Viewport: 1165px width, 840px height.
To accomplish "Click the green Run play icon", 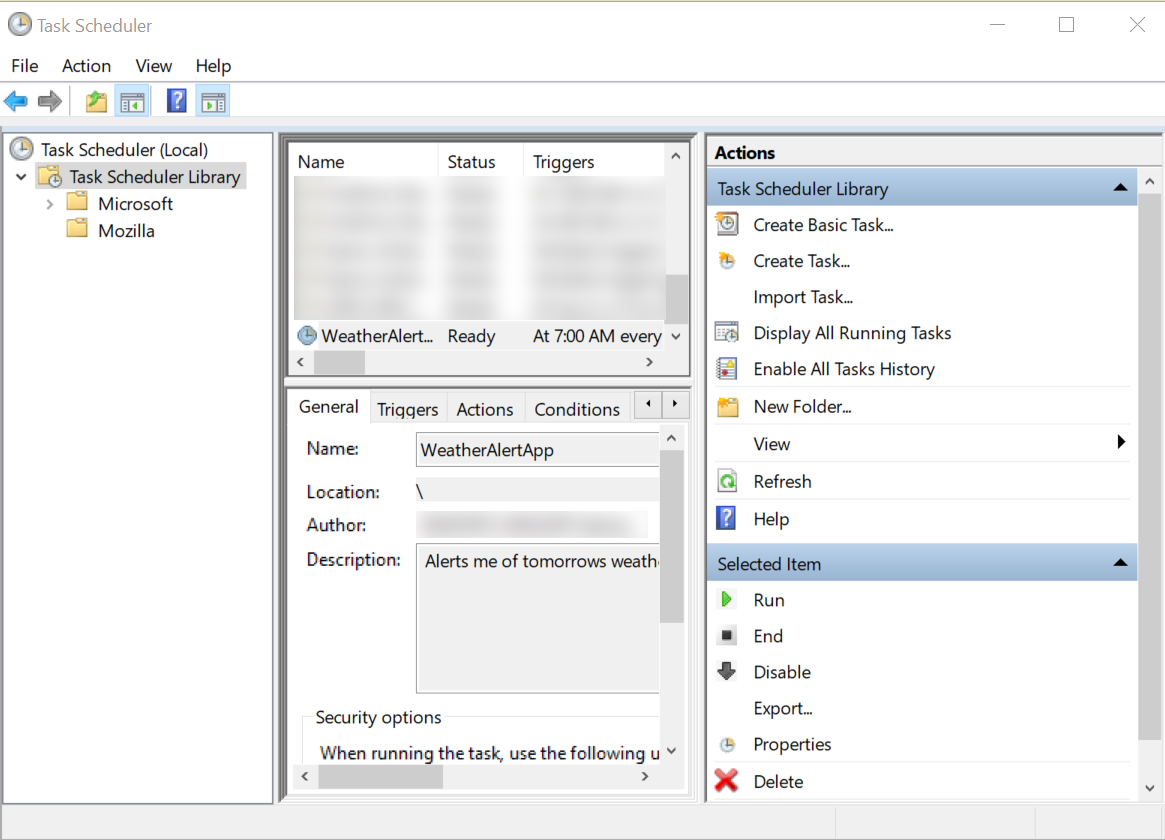I will [727, 599].
